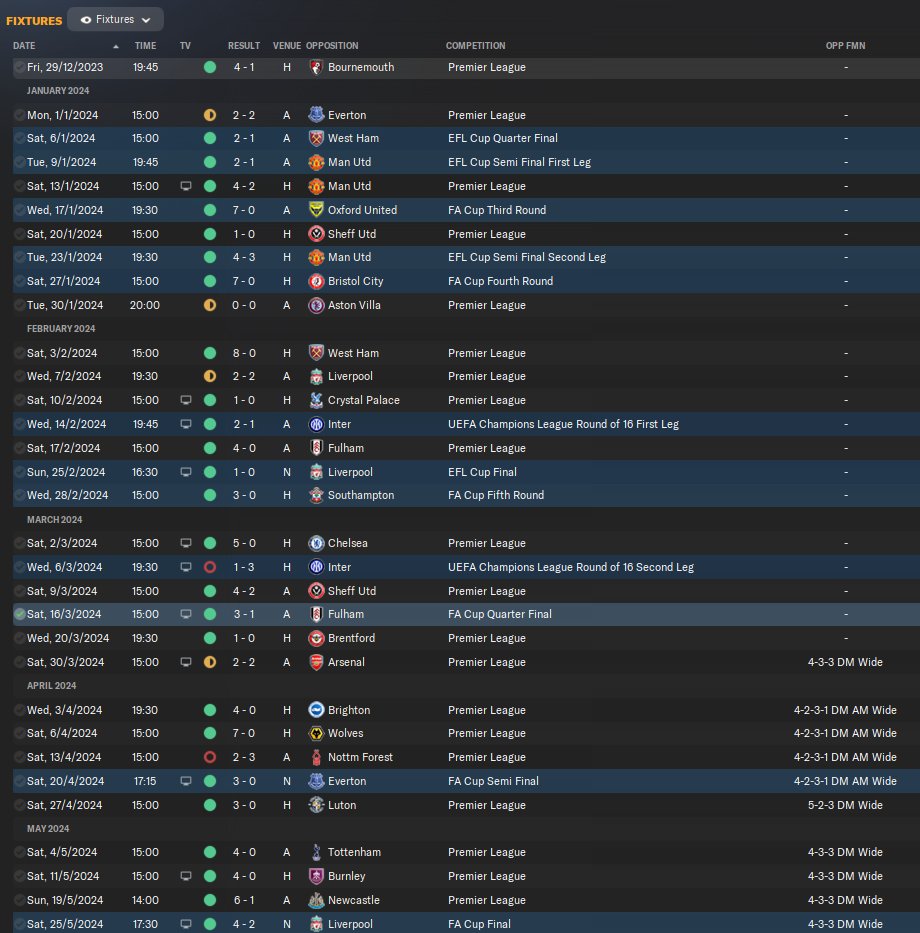
Task: Untick the checkmark on Fulham 16/3/2024 row
Action: (x=20, y=614)
